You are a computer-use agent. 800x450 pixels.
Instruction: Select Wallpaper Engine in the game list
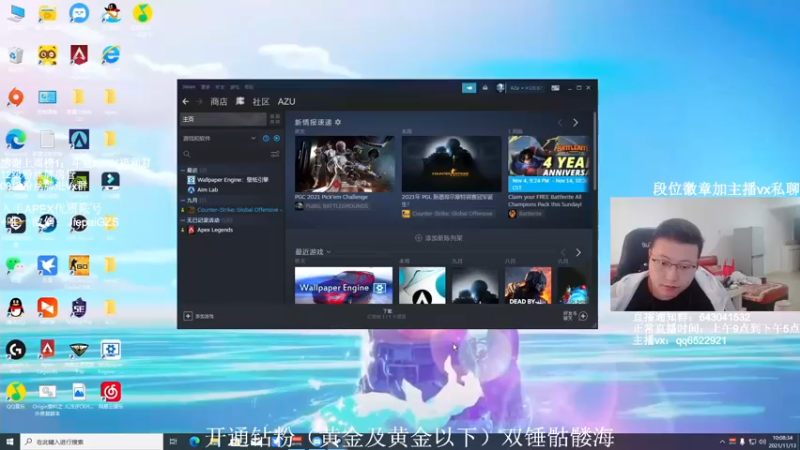232,180
